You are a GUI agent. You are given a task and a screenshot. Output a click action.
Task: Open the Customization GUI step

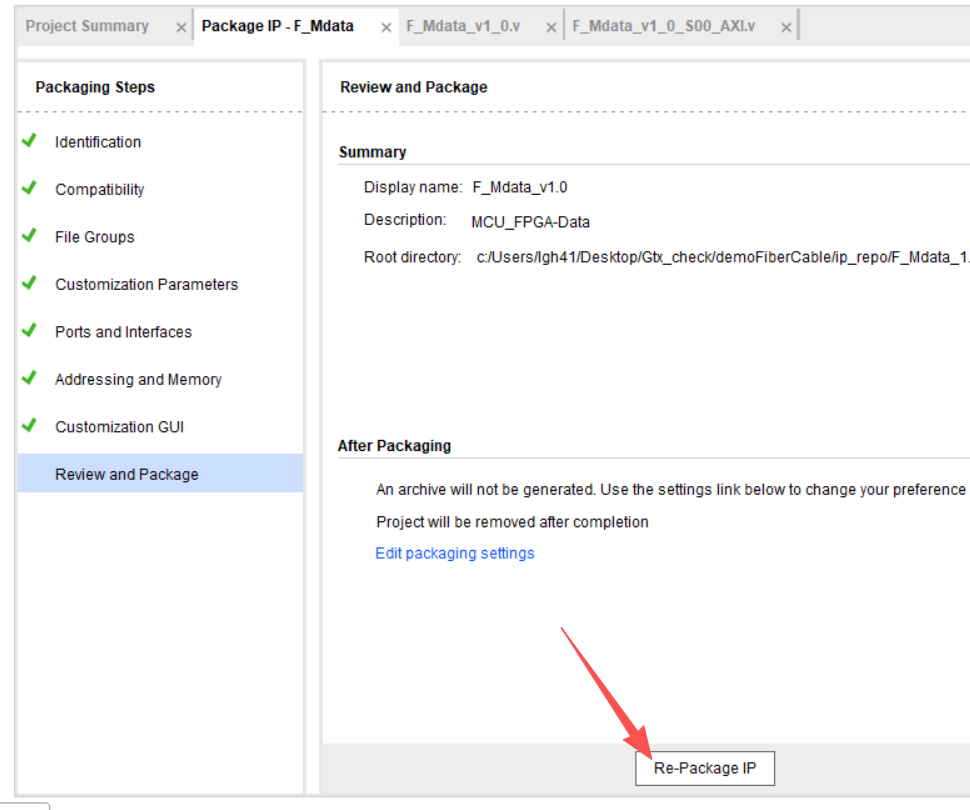pyautogui.click(x=119, y=427)
